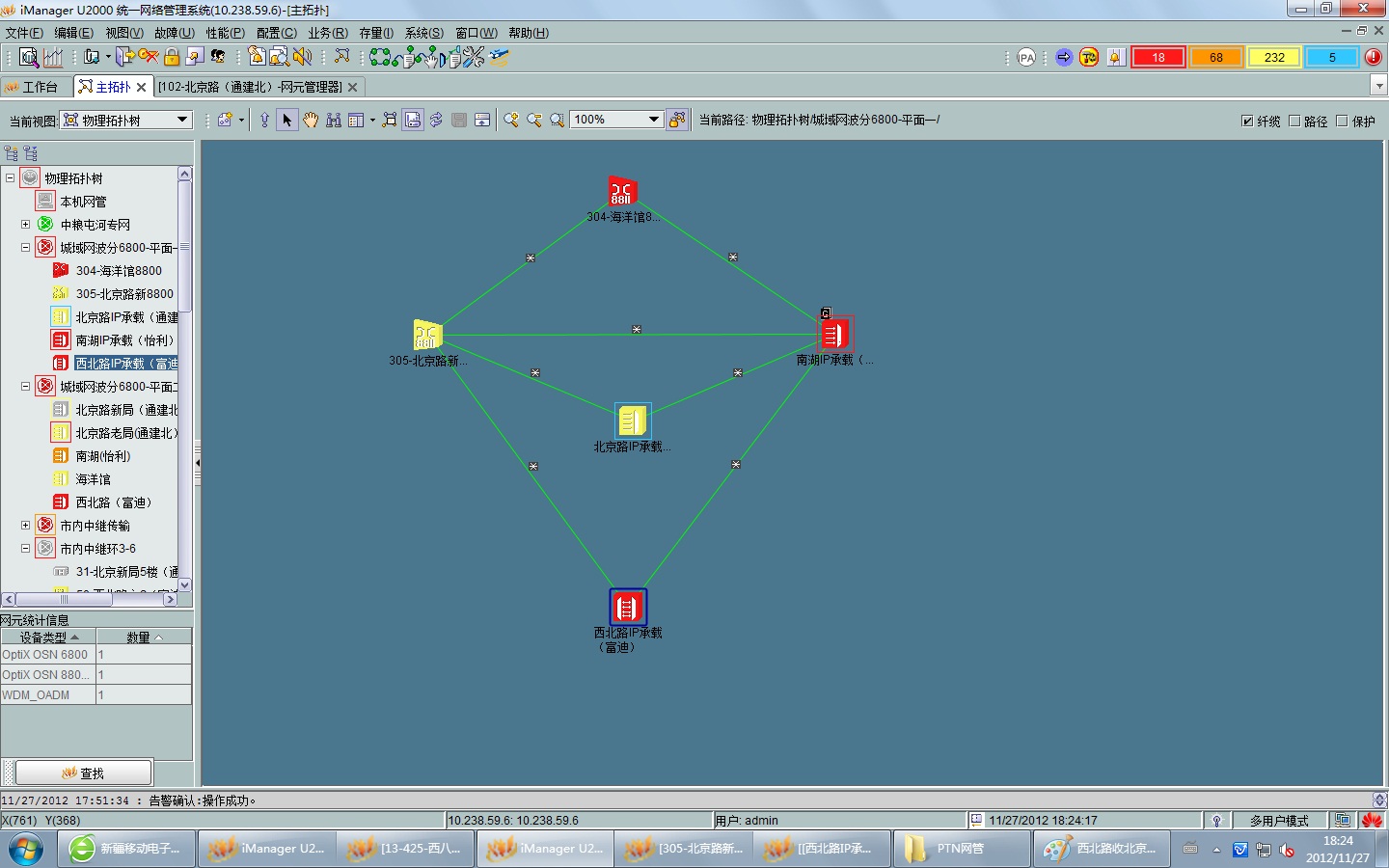Sort by the 设备类型 column header
The image size is (1389, 868).
pos(48,637)
